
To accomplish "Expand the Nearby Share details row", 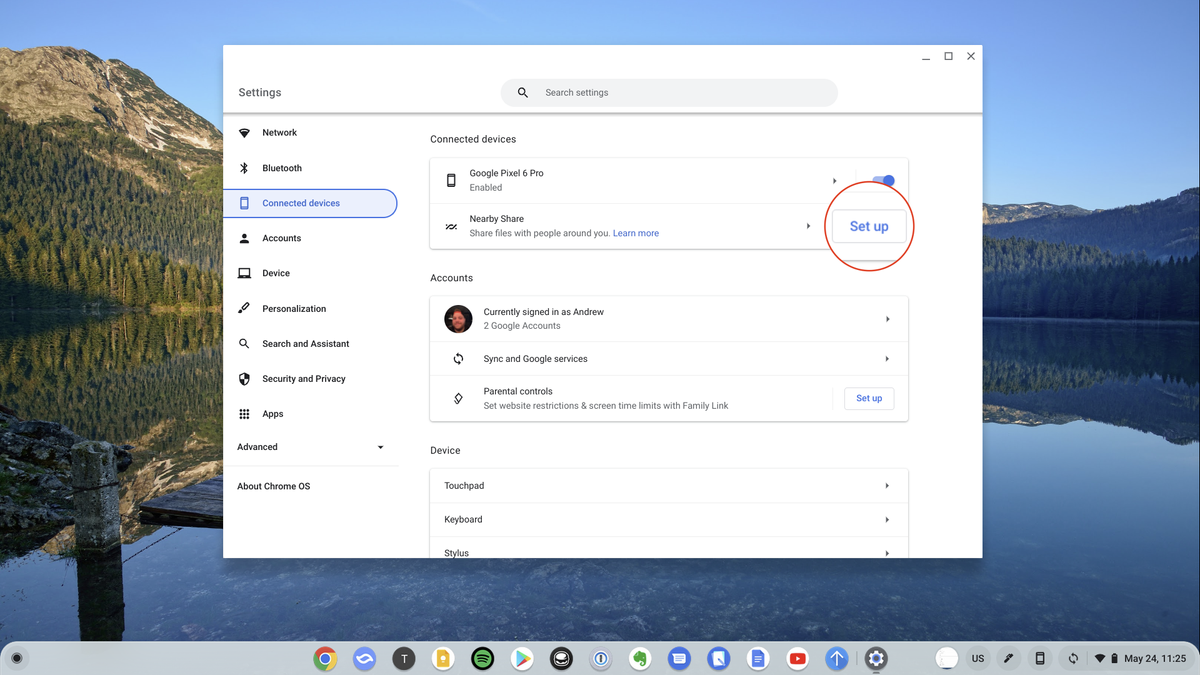I will tap(809, 226).
